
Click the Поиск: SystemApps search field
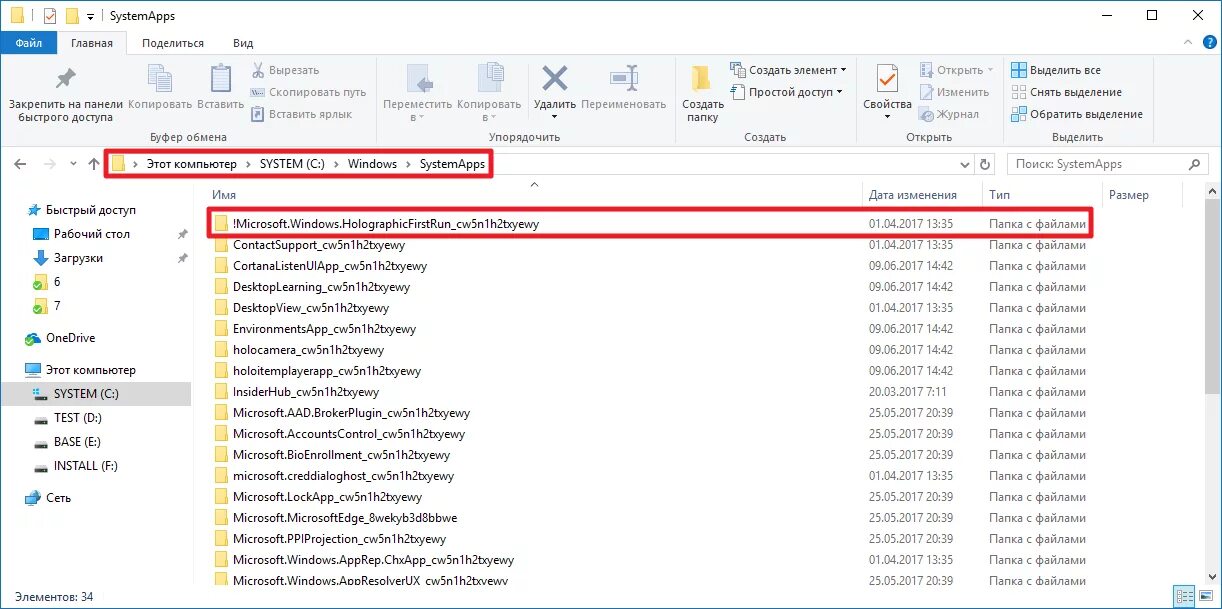pos(1108,164)
